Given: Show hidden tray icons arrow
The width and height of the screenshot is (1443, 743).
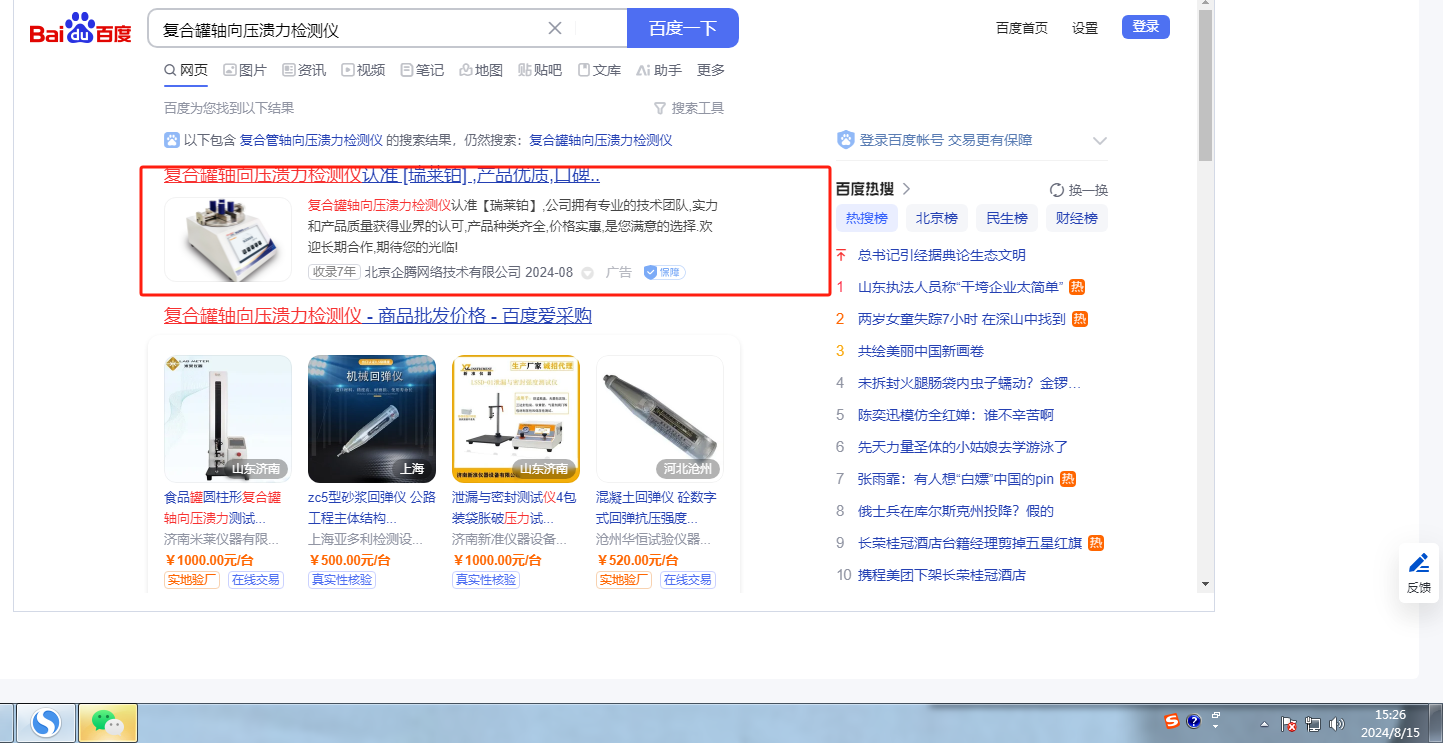Looking at the screenshot, I should coord(1264,723).
